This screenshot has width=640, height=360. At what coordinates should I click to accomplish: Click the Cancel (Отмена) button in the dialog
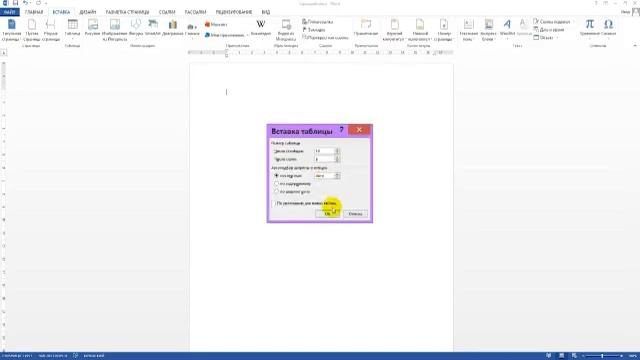coord(355,213)
